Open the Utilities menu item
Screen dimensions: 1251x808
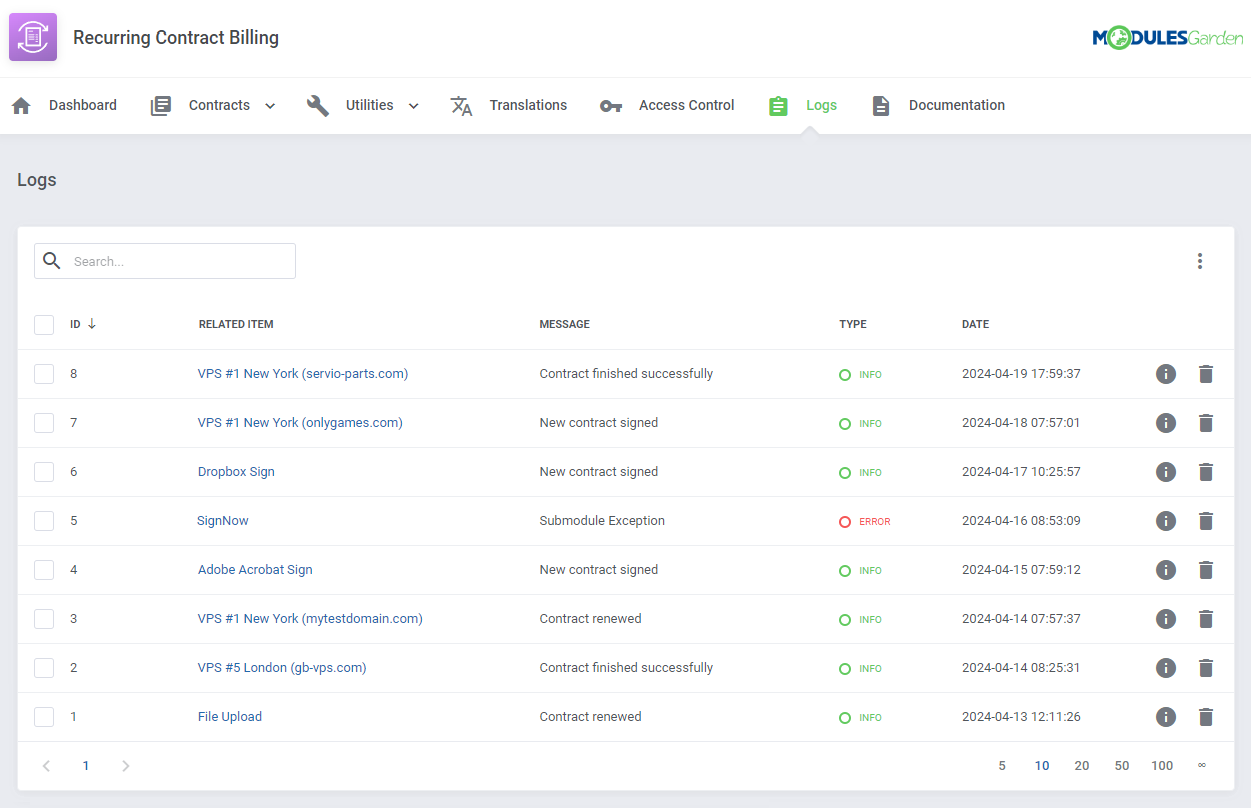pyautogui.click(x=363, y=105)
